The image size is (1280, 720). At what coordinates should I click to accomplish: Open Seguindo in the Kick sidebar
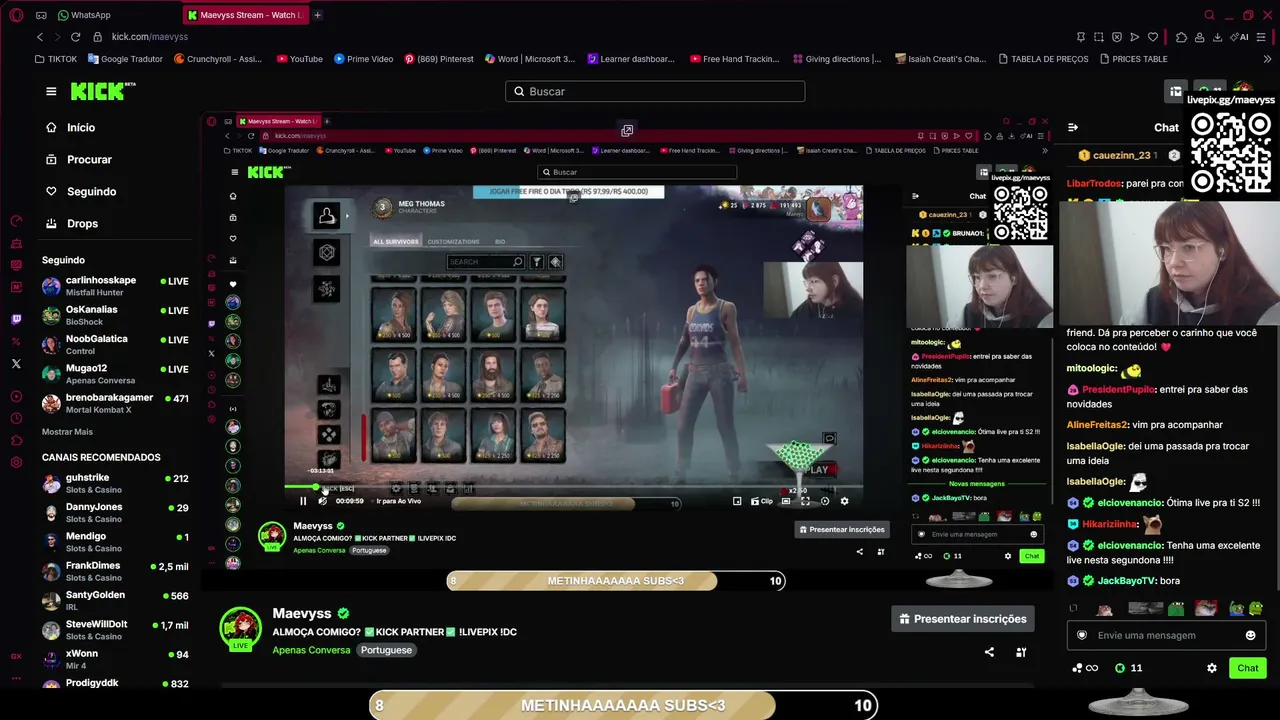[x=80, y=192]
